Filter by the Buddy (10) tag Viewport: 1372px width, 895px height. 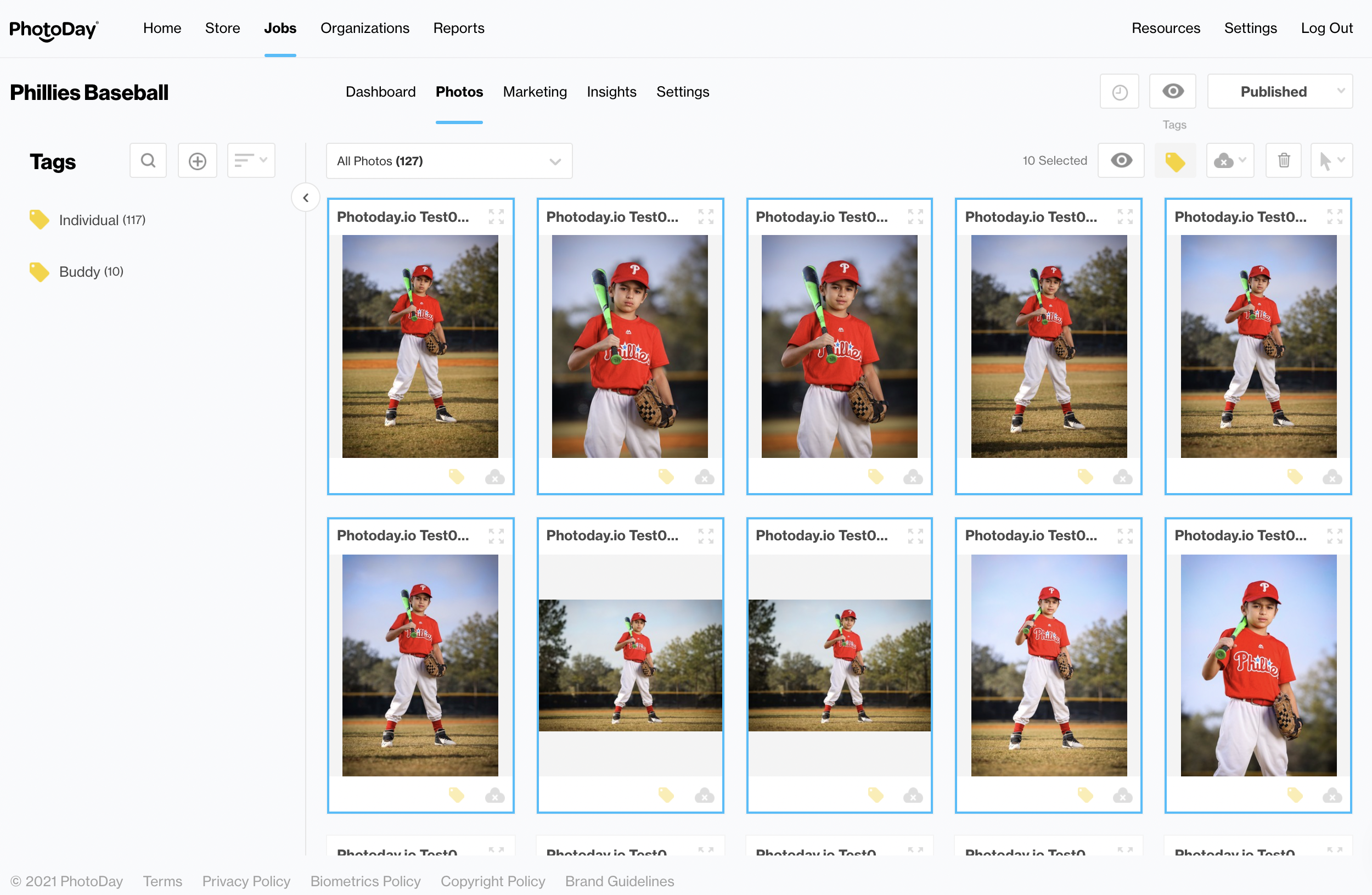[91, 272]
